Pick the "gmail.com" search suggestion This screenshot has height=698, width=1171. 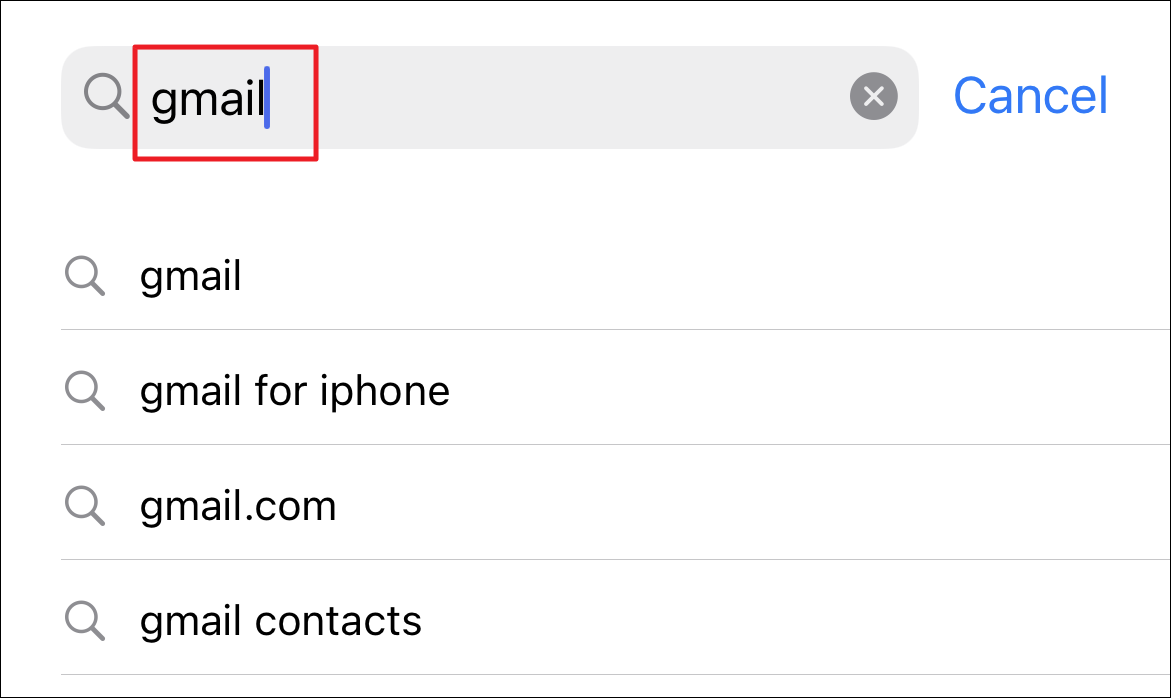click(615, 502)
